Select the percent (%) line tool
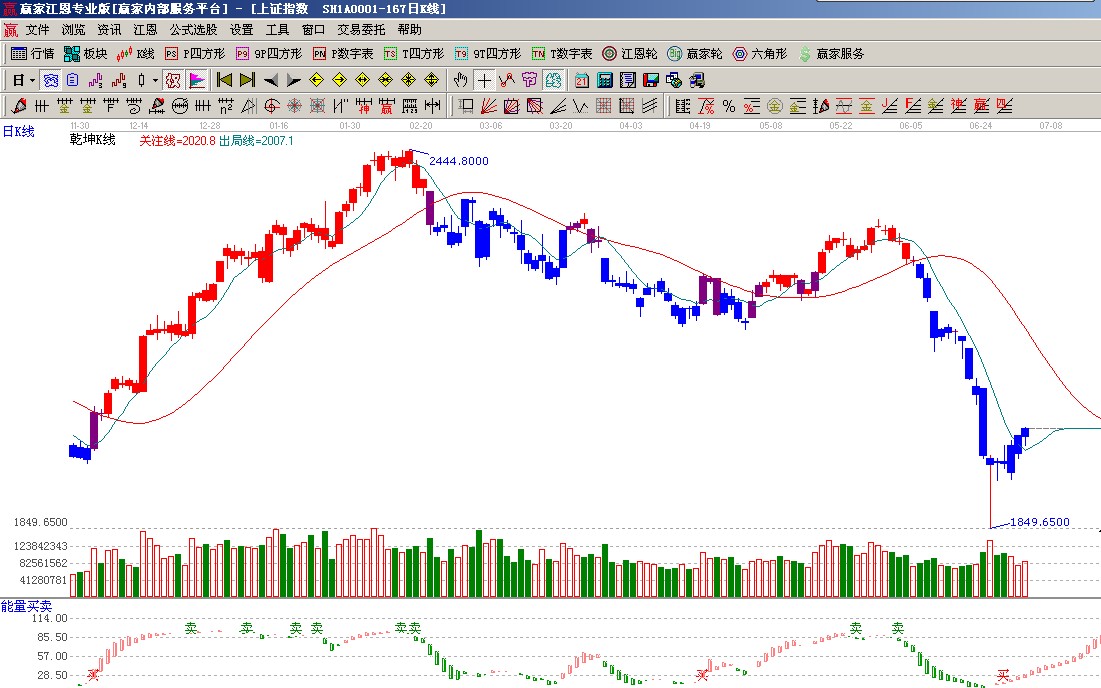1101x688 pixels. 728,106
